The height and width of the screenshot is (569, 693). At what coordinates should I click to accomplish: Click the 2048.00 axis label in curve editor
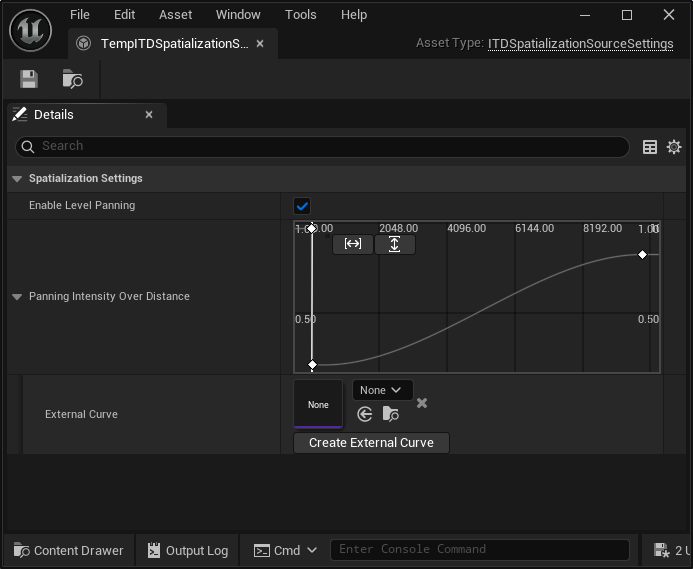(x=398, y=228)
